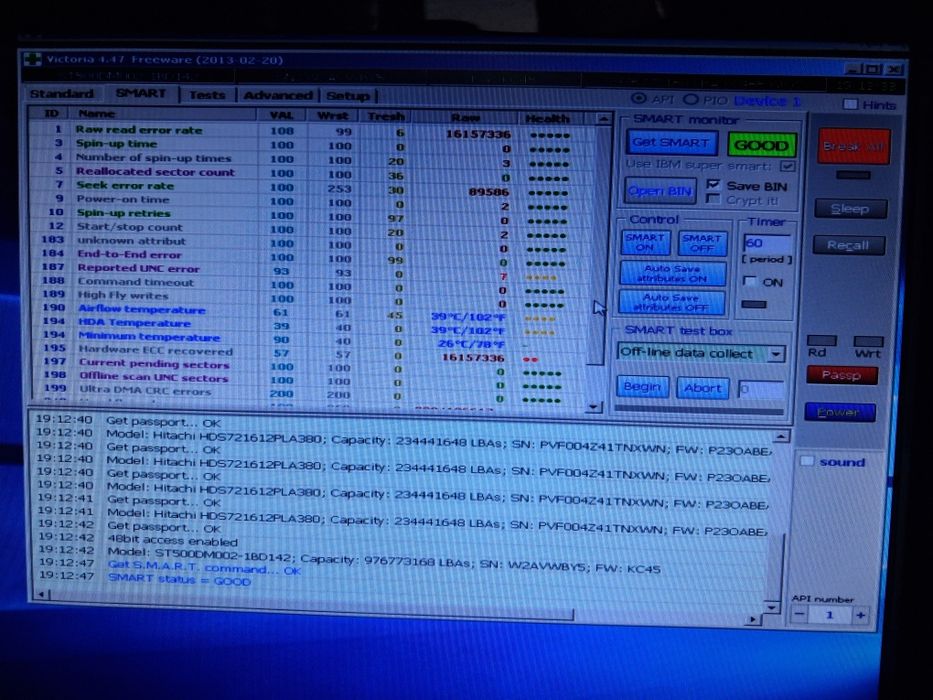
Task: Edit the Timer period field
Action: [767, 243]
